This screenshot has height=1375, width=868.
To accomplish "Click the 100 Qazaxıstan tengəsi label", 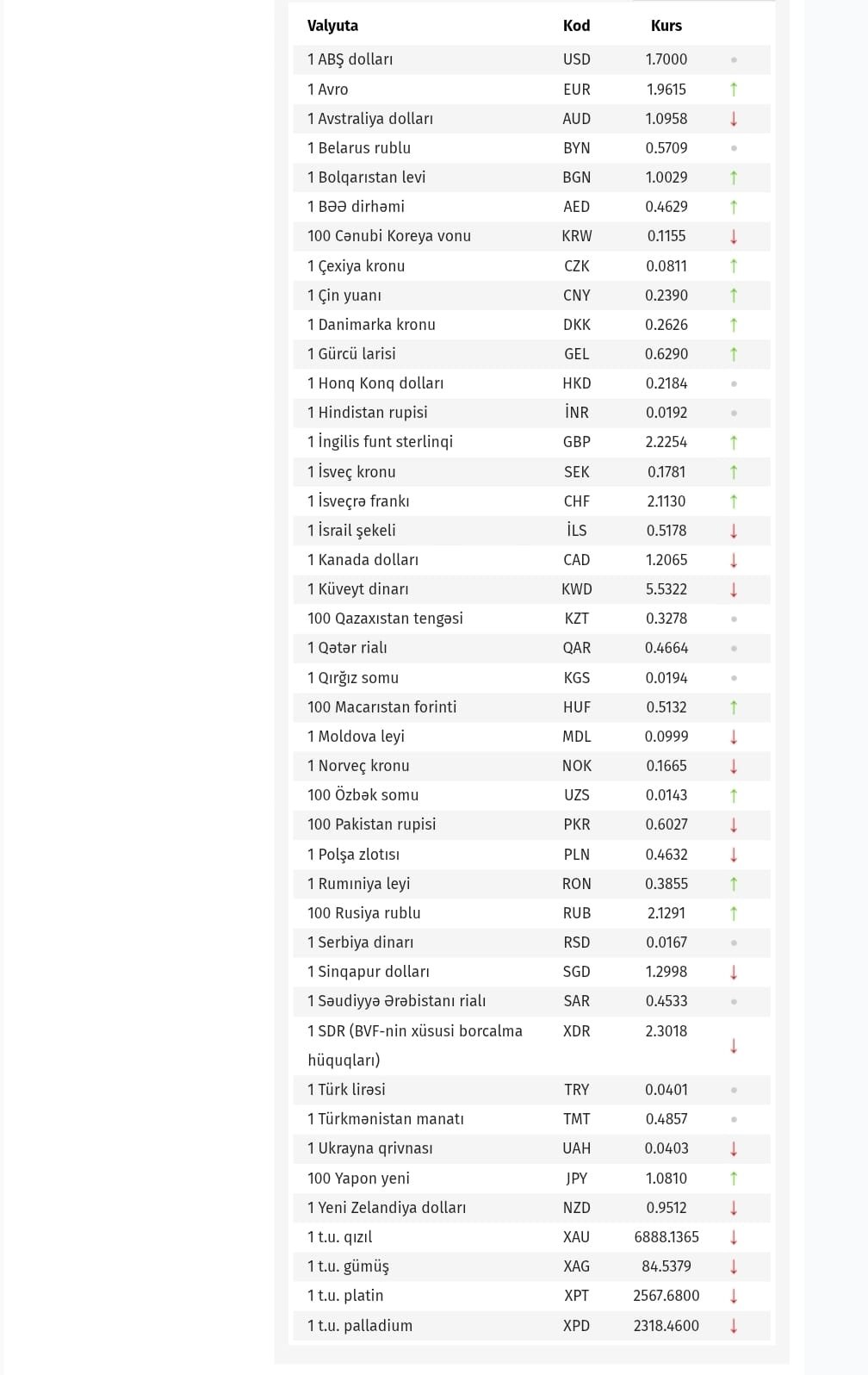I will (x=385, y=619).
